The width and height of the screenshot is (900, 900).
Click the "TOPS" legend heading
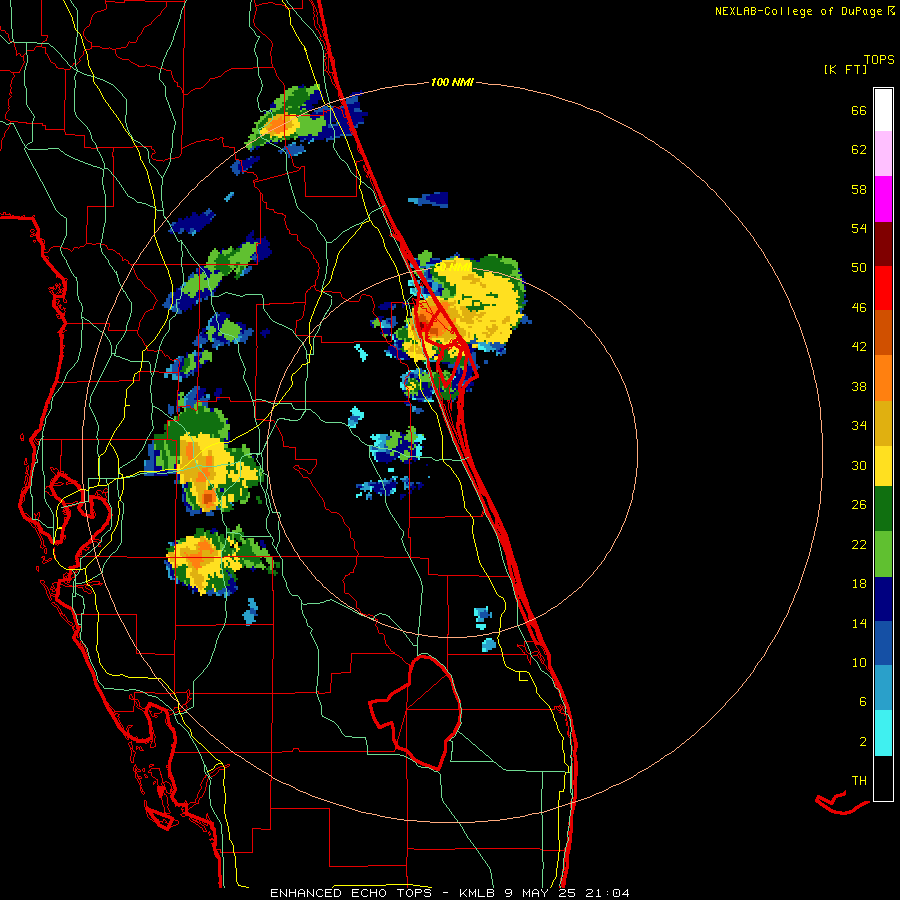[x=879, y=60]
